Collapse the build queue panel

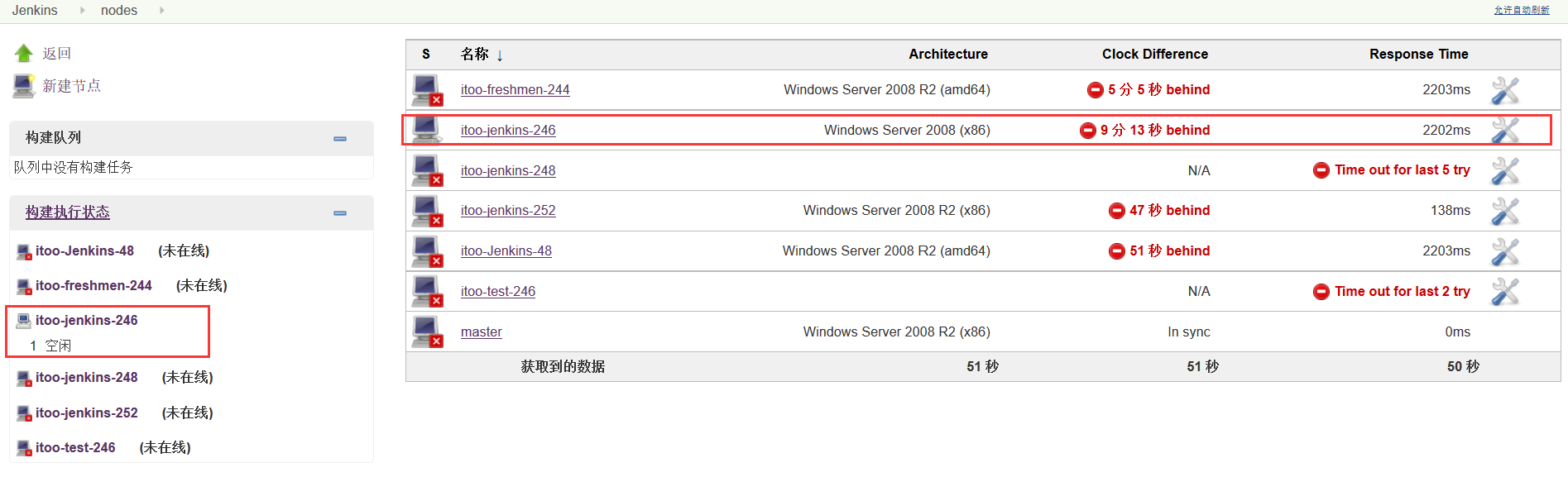tap(339, 139)
